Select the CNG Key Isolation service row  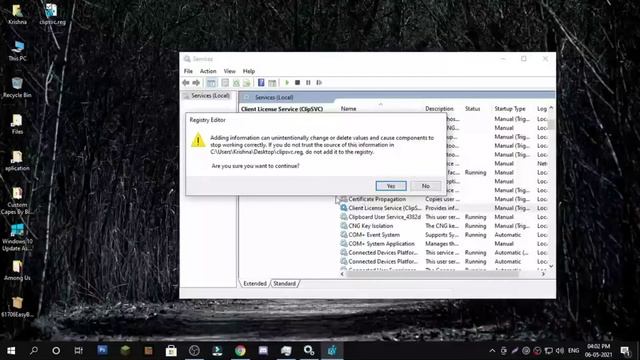coord(443,226)
